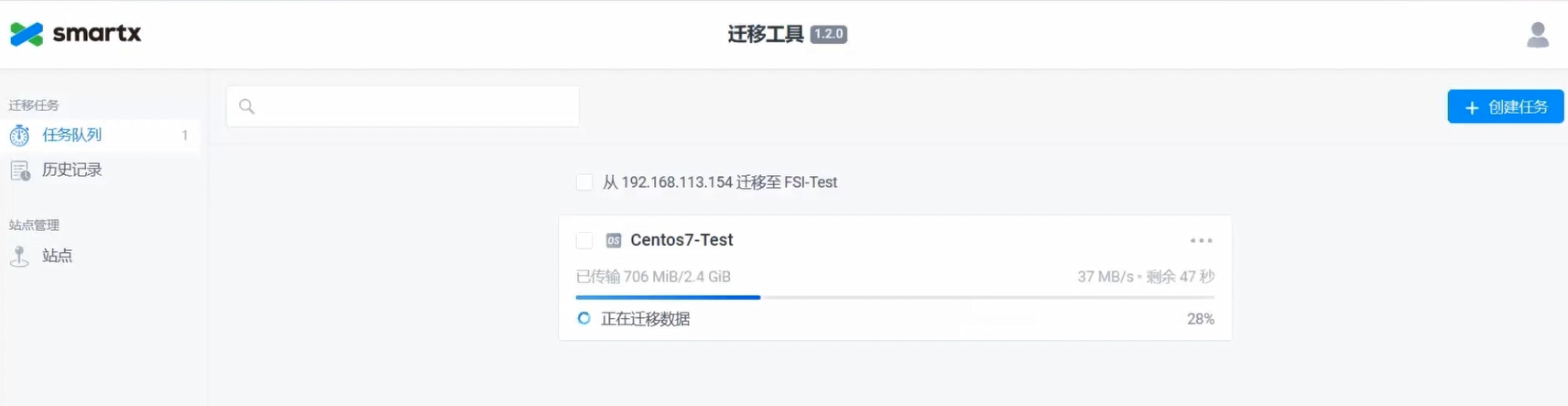This screenshot has width=1568, height=406.
Task: Click the 历史记录 document icon
Action: click(x=20, y=170)
